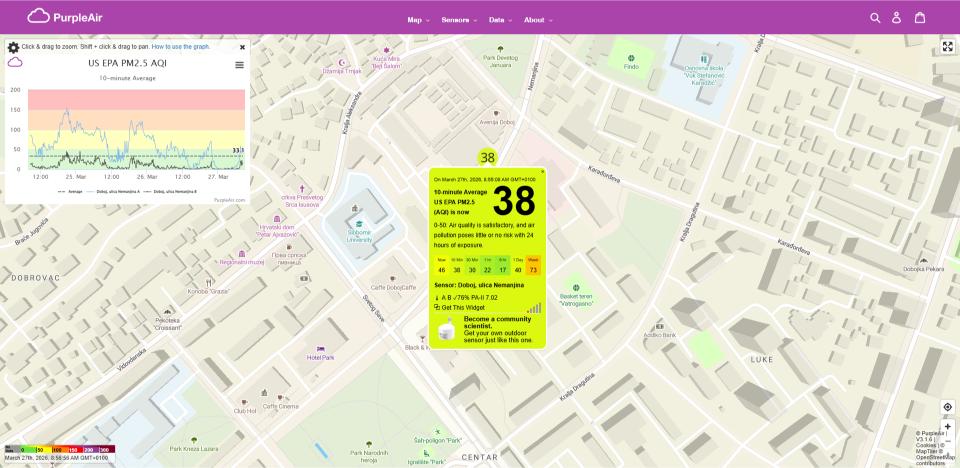Viewport: 960px width, 468px height.
Task: Click the Caffe DobojCaffe map label
Action: (x=393, y=287)
